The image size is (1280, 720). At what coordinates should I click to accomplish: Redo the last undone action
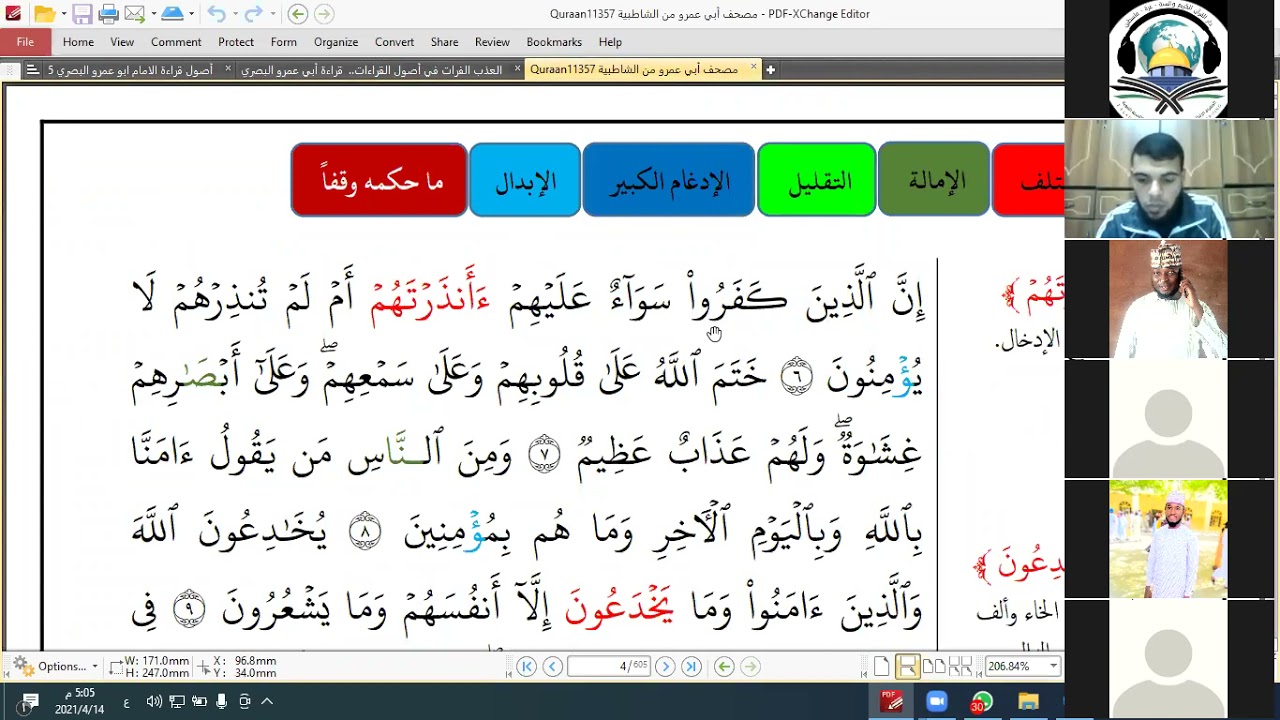(253, 14)
